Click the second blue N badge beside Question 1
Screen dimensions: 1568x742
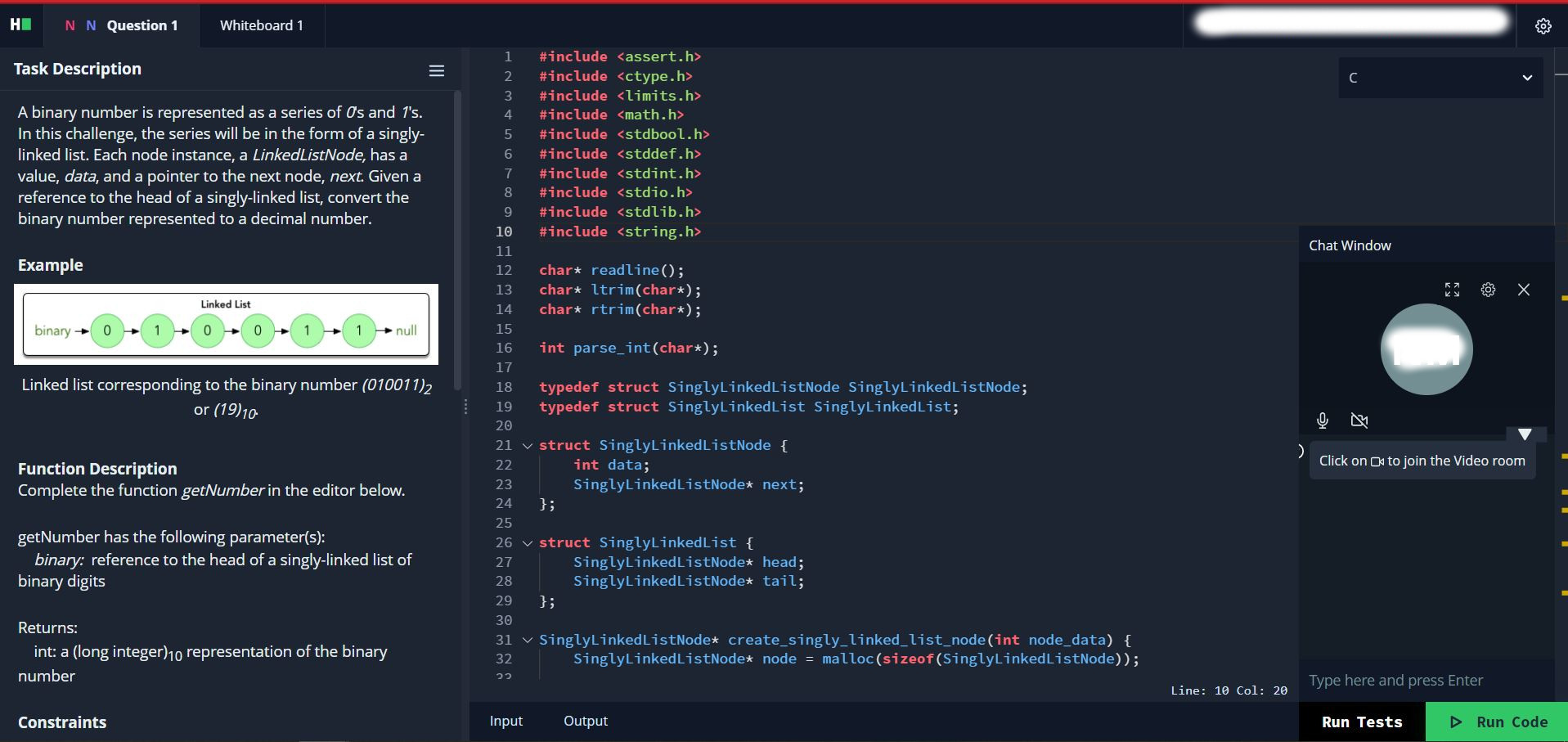(x=91, y=25)
